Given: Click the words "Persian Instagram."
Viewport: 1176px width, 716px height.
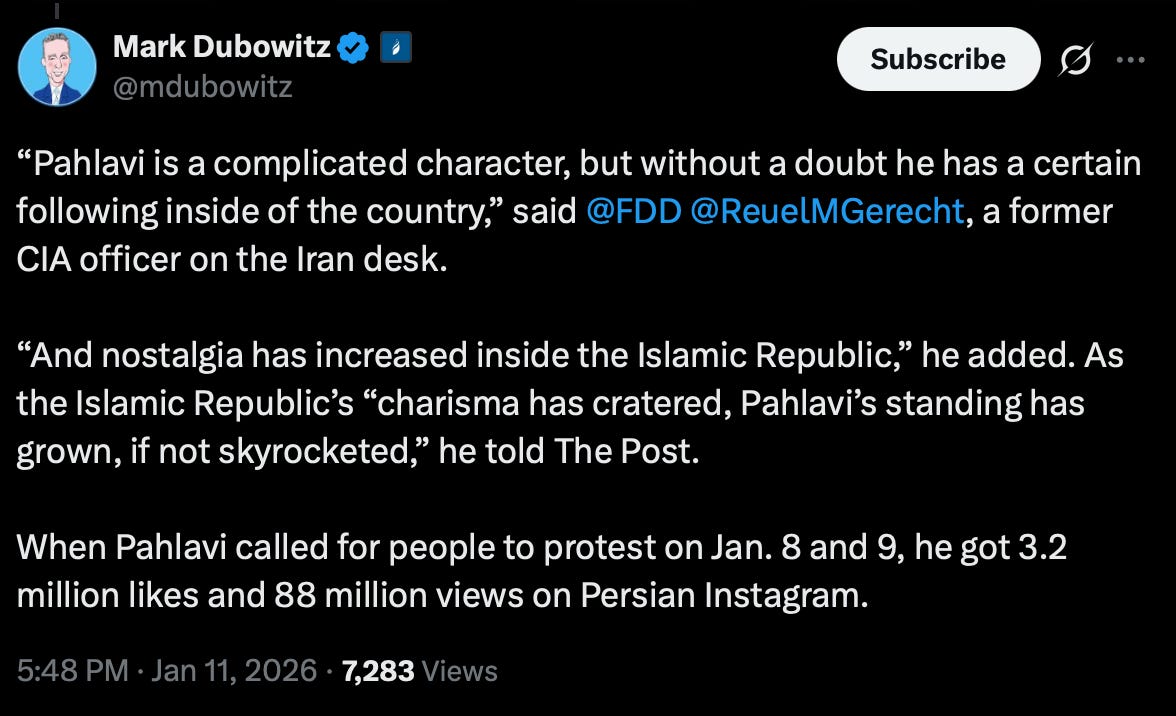Looking at the screenshot, I should pos(724,595).
